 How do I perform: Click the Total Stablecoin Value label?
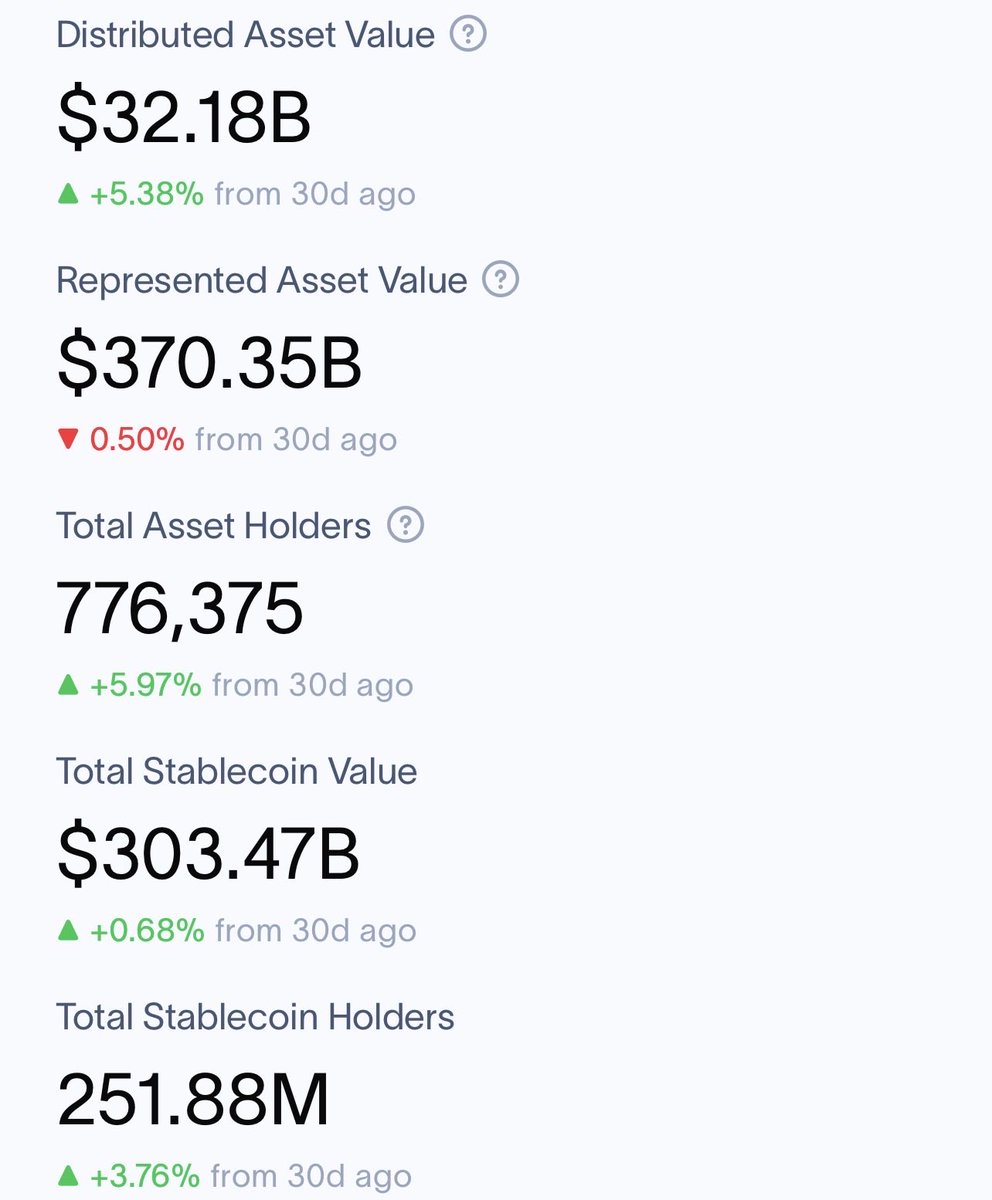coord(237,771)
